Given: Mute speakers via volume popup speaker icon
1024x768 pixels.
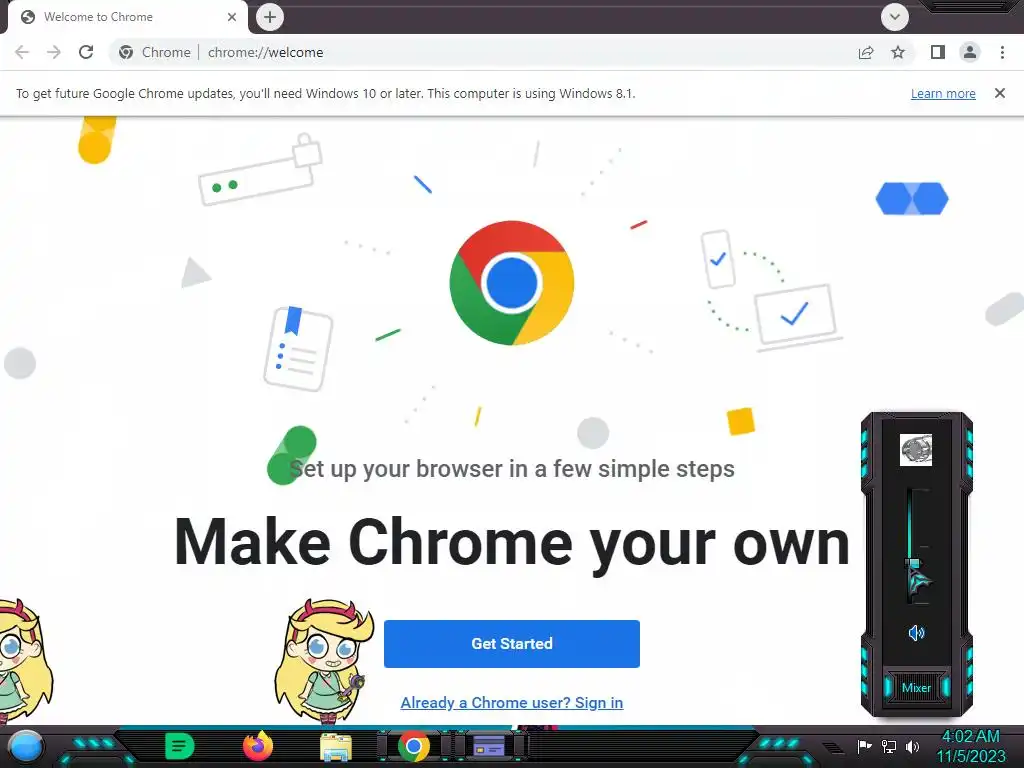Looking at the screenshot, I should coord(916,633).
